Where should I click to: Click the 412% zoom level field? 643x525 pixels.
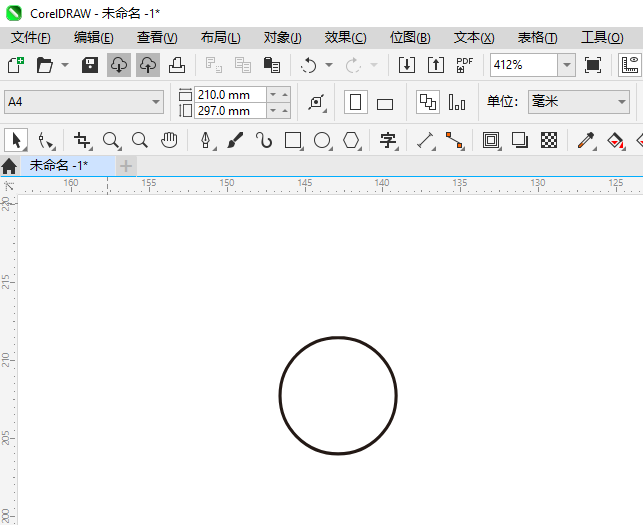pyautogui.click(x=524, y=65)
